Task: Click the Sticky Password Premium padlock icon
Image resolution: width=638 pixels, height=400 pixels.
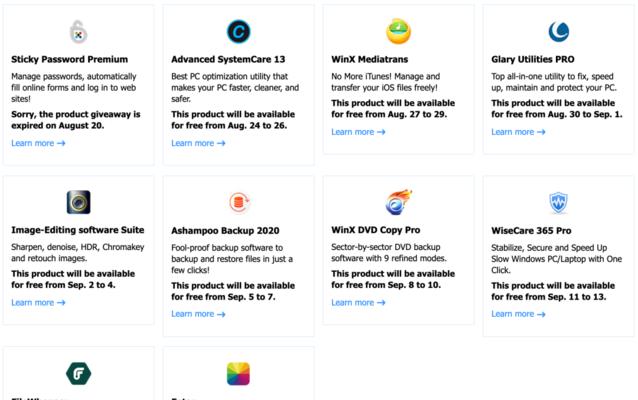Action: [x=78, y=32]
